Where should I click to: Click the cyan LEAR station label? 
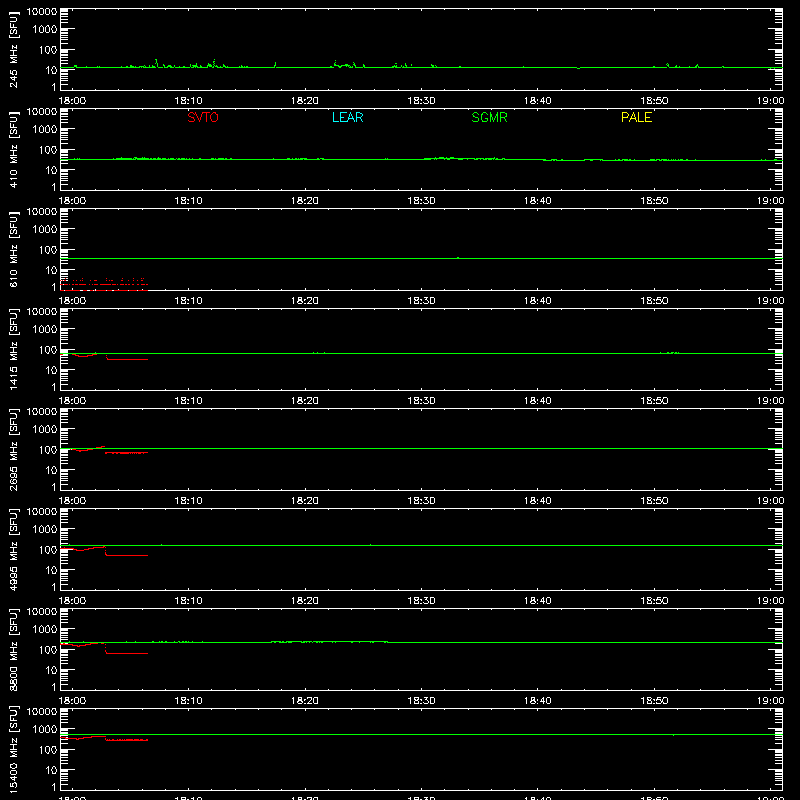coord(347,117)
